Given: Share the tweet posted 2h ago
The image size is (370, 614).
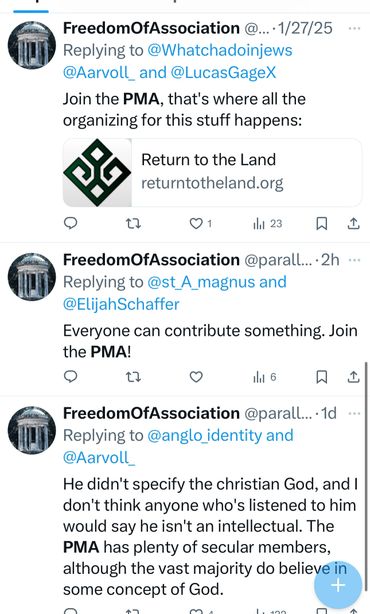Looking at the screenshot, I should point(353,377).
